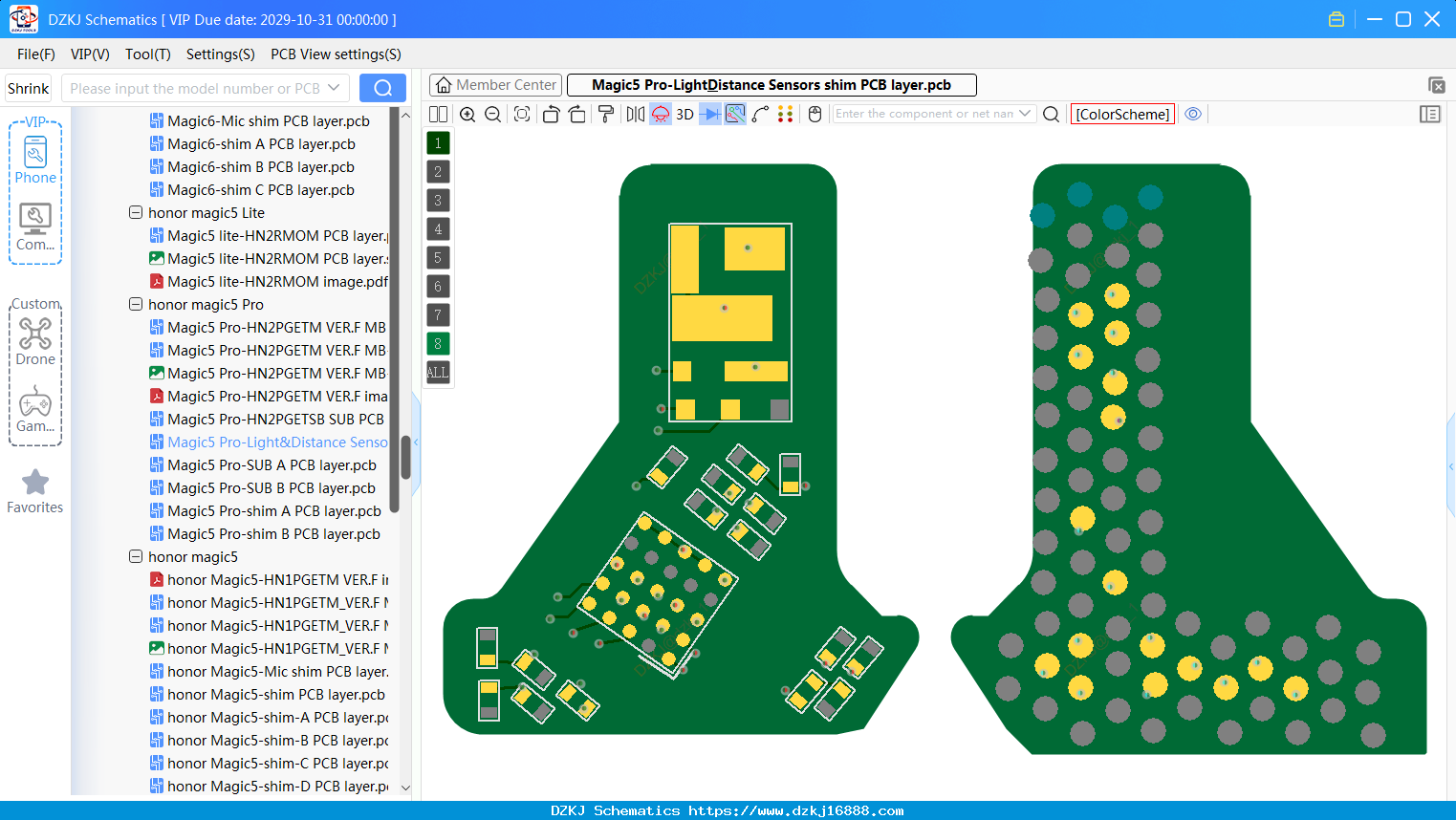Image resolution: width=1456 pixels, height=820 pixels.
Task: Open the right side panel icon
Action: coord(1430,114)
